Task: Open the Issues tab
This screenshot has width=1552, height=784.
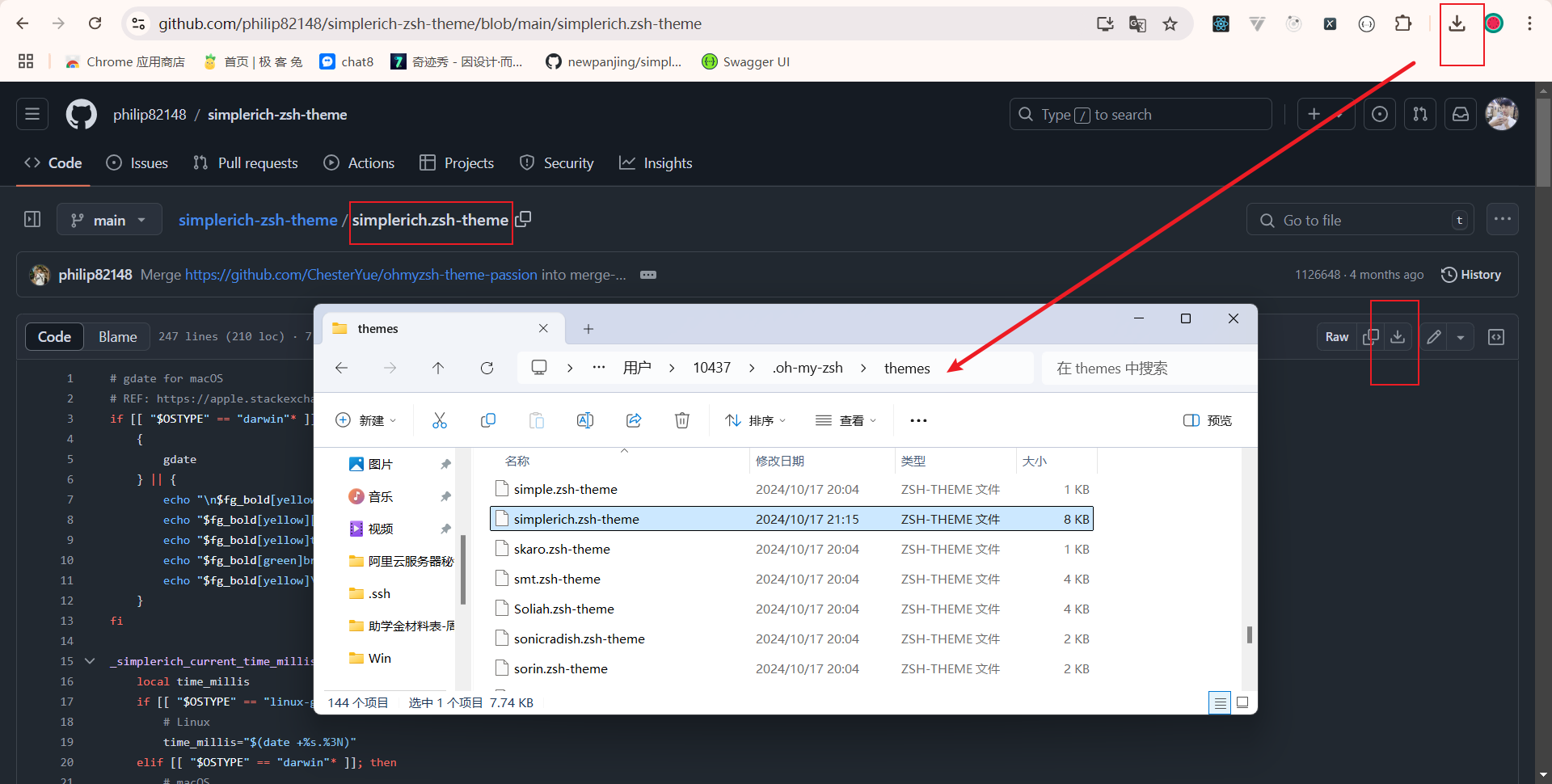Action: click(137, 163)
